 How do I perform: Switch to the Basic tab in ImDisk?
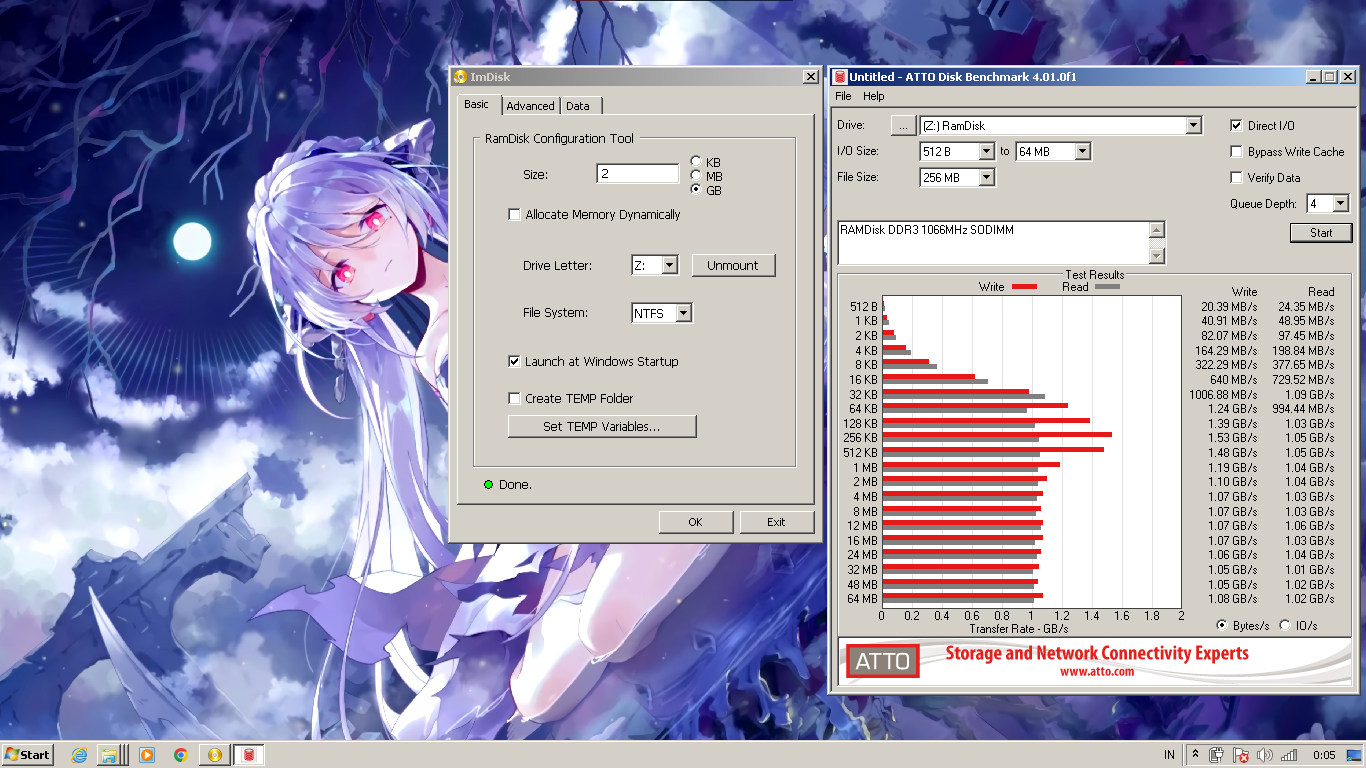click(477, 104)
